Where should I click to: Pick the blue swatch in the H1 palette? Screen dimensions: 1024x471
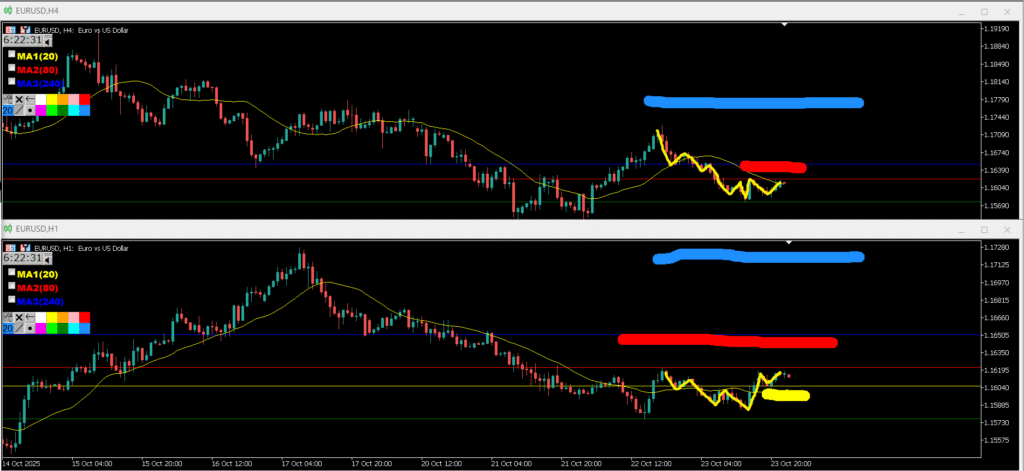point(84,329)
